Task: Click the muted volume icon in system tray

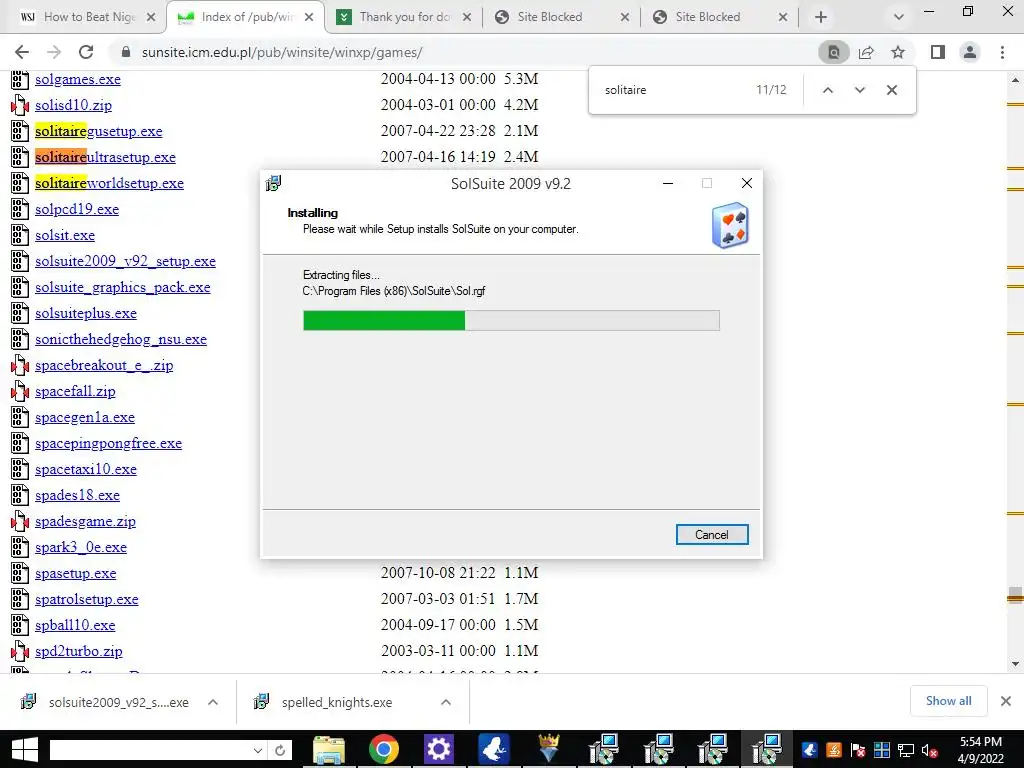Action: (x=929, y=751)
